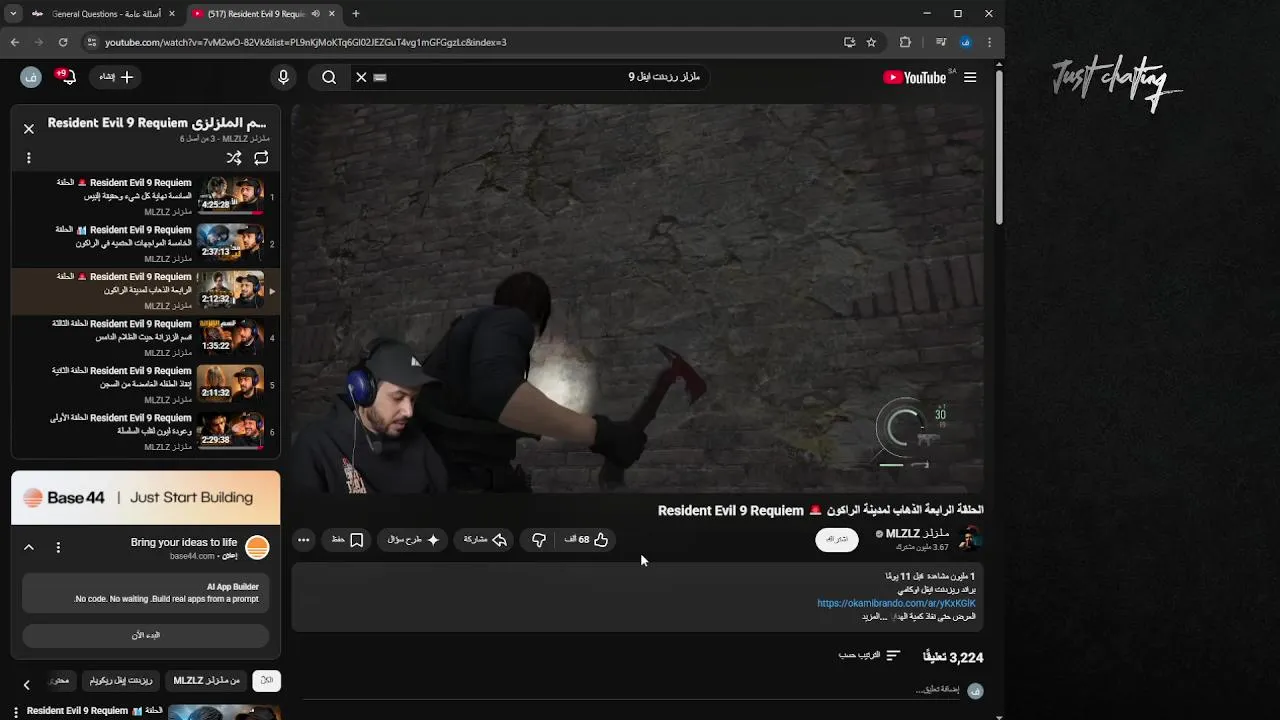Subscribe to the MLZLZ channel
This screenshot has height=720, width=1280.
click(837, 539)
